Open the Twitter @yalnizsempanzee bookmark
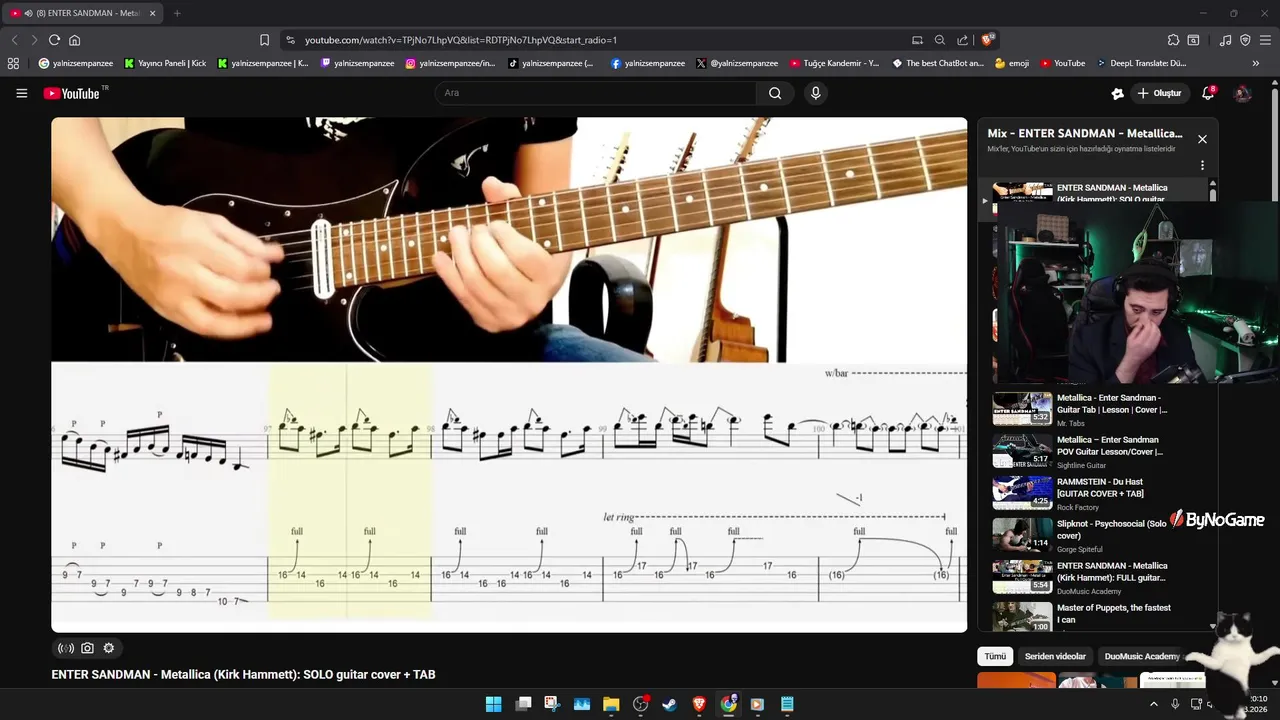Viewport: 1280px width, 720px height. click(x=738, y=63)
